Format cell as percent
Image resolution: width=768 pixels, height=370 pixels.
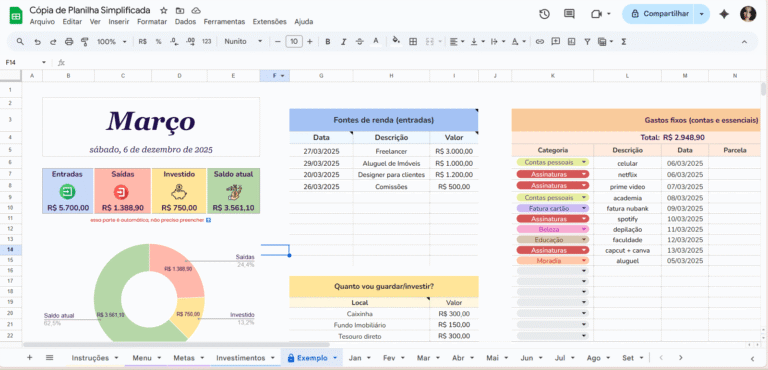click(x=158, y=42)
